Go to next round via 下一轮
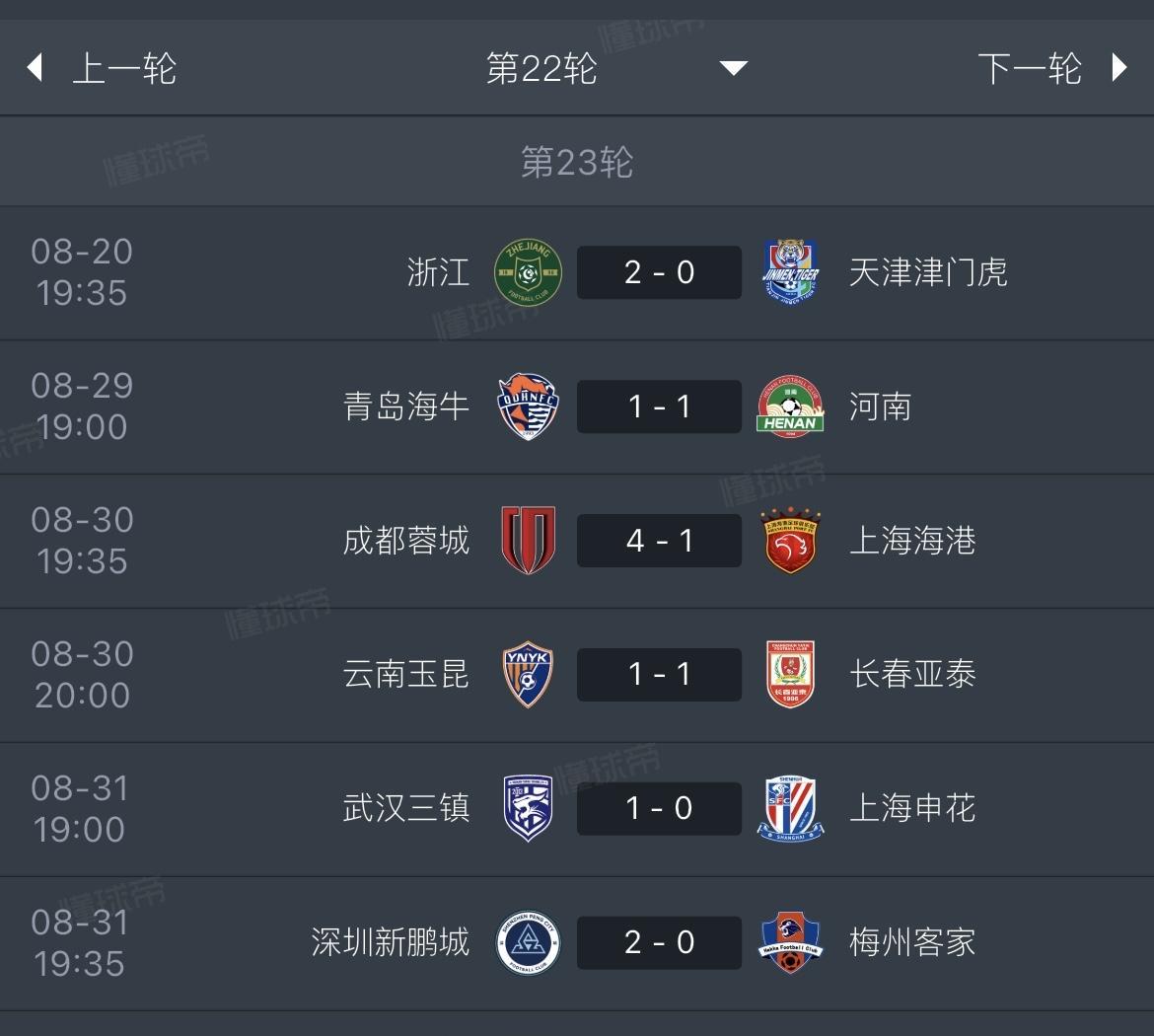Viewport: 1154px width, 1036px height. pyautogui.click(x=1030, y=68)
